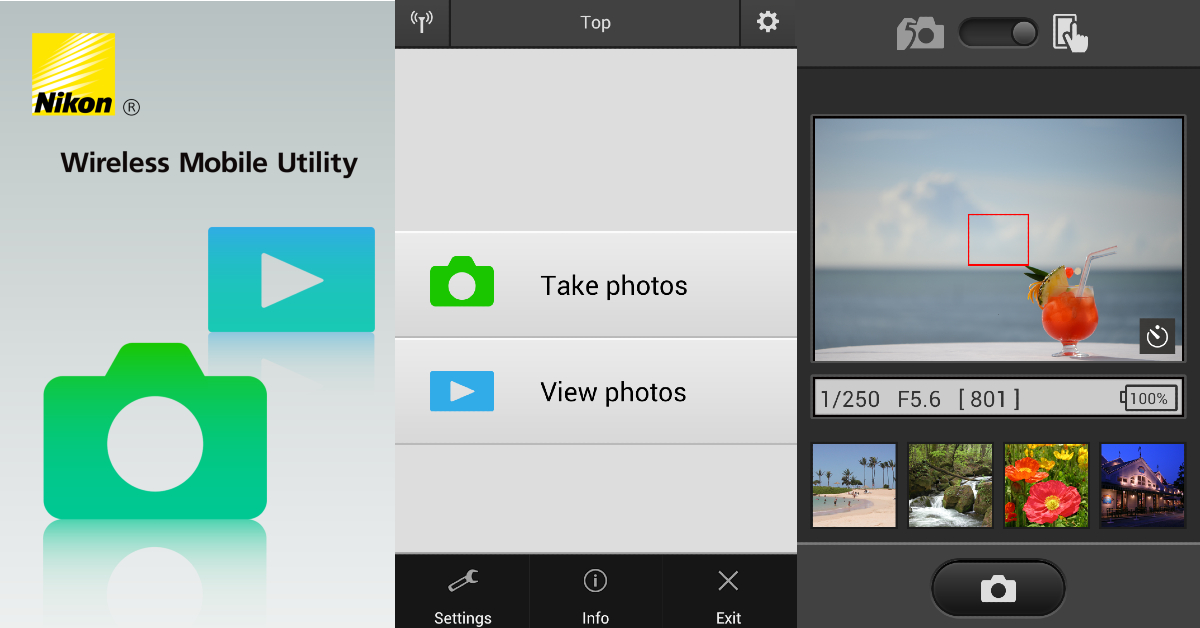Image resolution: width=1200 pixels, height=628 pixels.
Task: Tap the touch-screen shooting mode icon
Action: (1070, 34)
